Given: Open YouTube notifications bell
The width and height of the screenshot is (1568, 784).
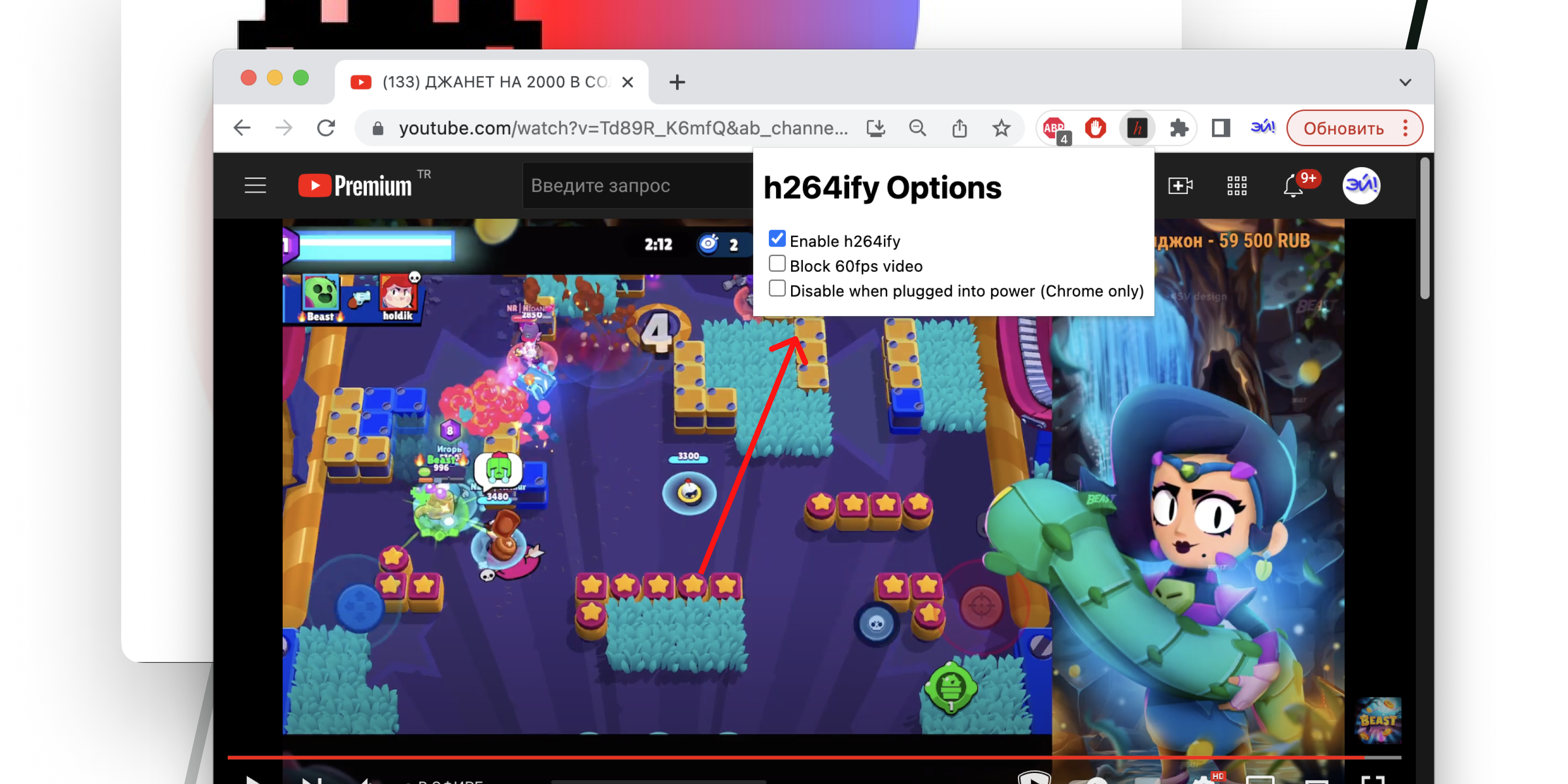Looking at the screenshot, I should [1293, 186].
